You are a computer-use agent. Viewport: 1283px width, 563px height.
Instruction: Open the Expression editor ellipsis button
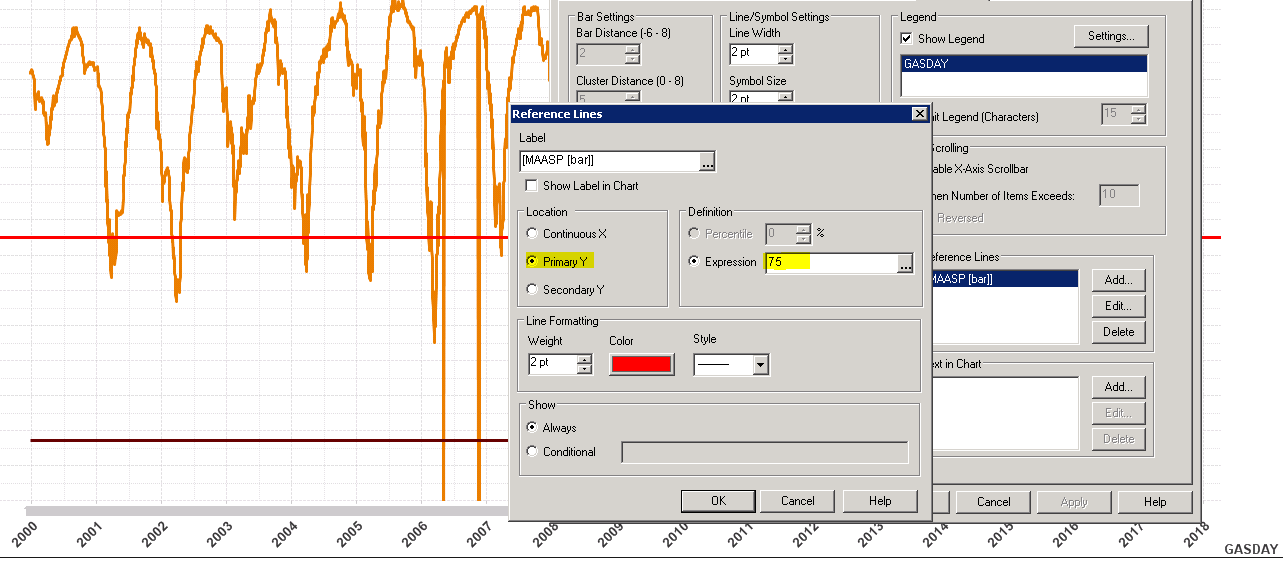tap(906, 263)
